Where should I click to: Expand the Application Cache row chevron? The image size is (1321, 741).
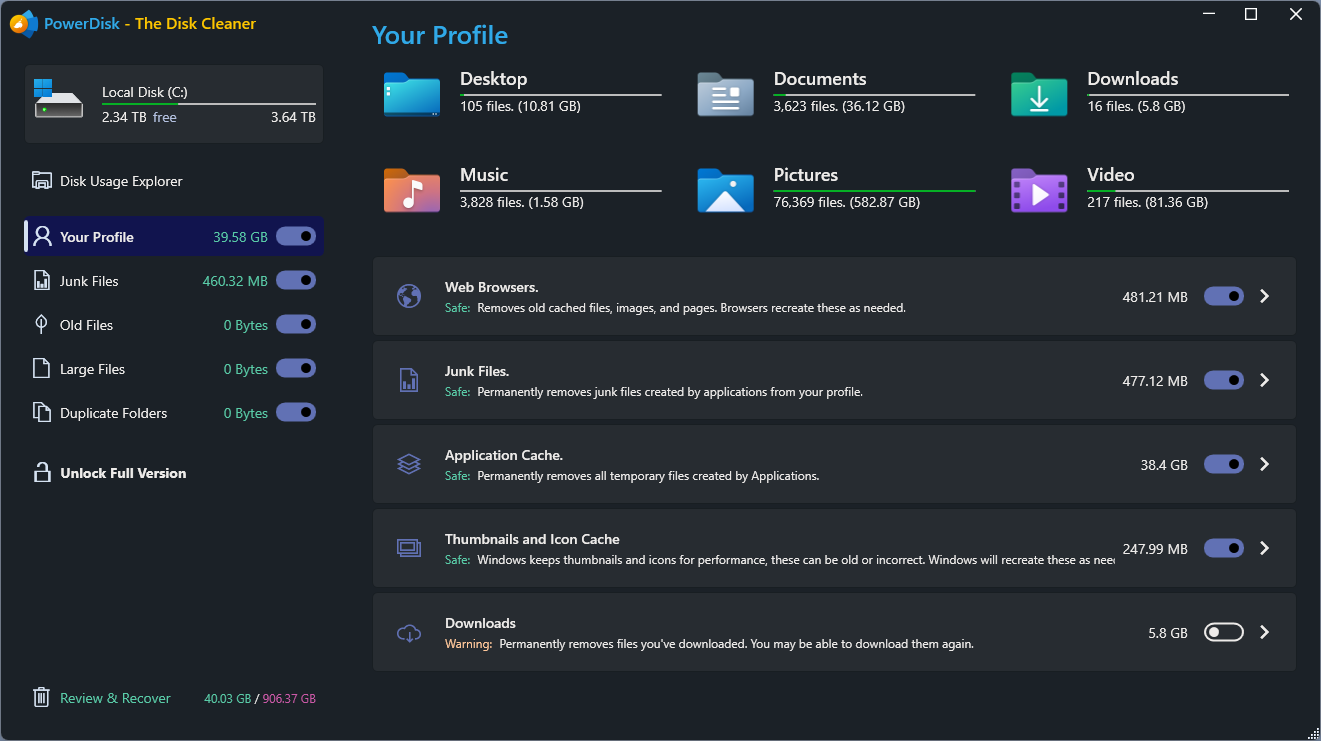1265,464
